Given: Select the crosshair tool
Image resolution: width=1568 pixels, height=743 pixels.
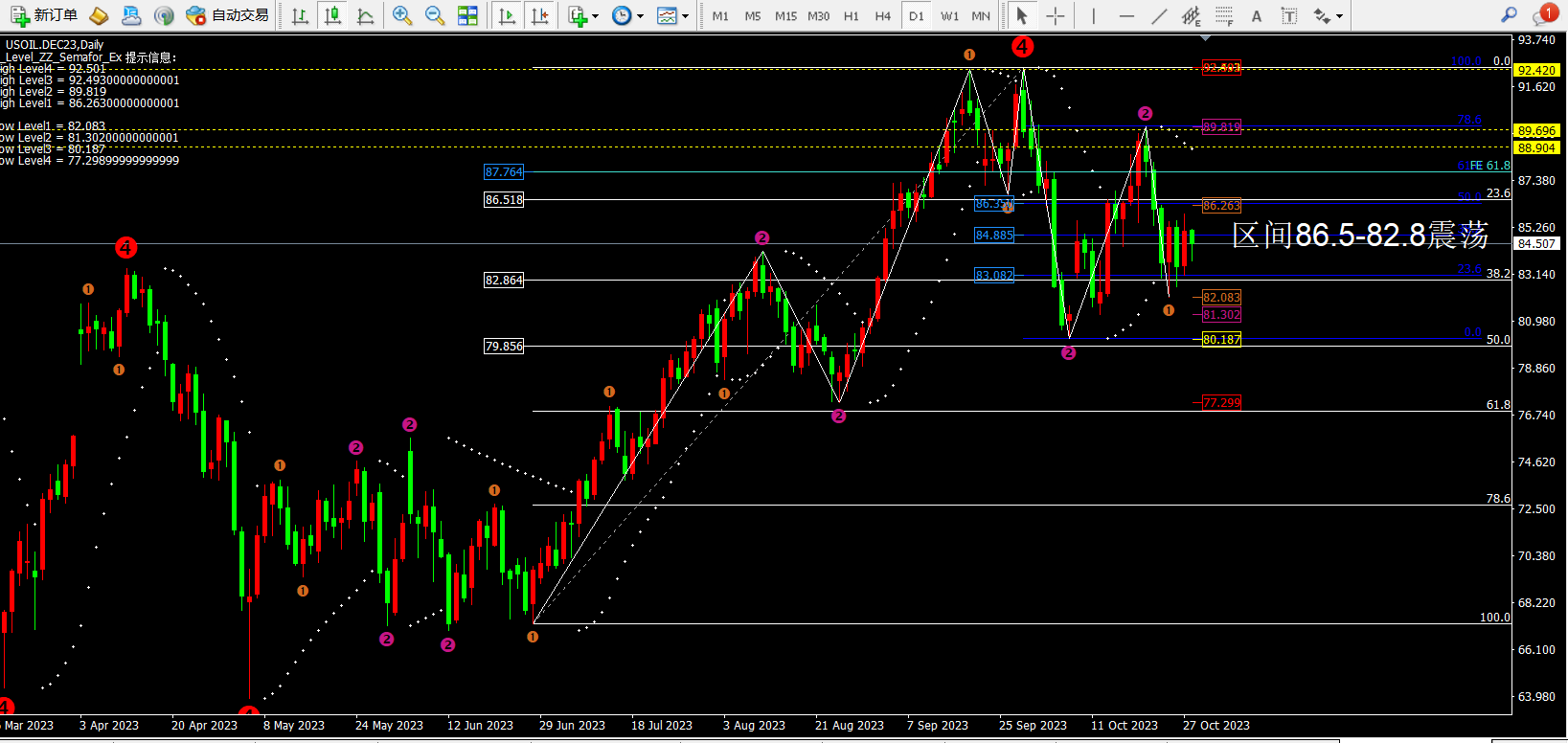Looking at the screenshot, I should point(1055,15).
